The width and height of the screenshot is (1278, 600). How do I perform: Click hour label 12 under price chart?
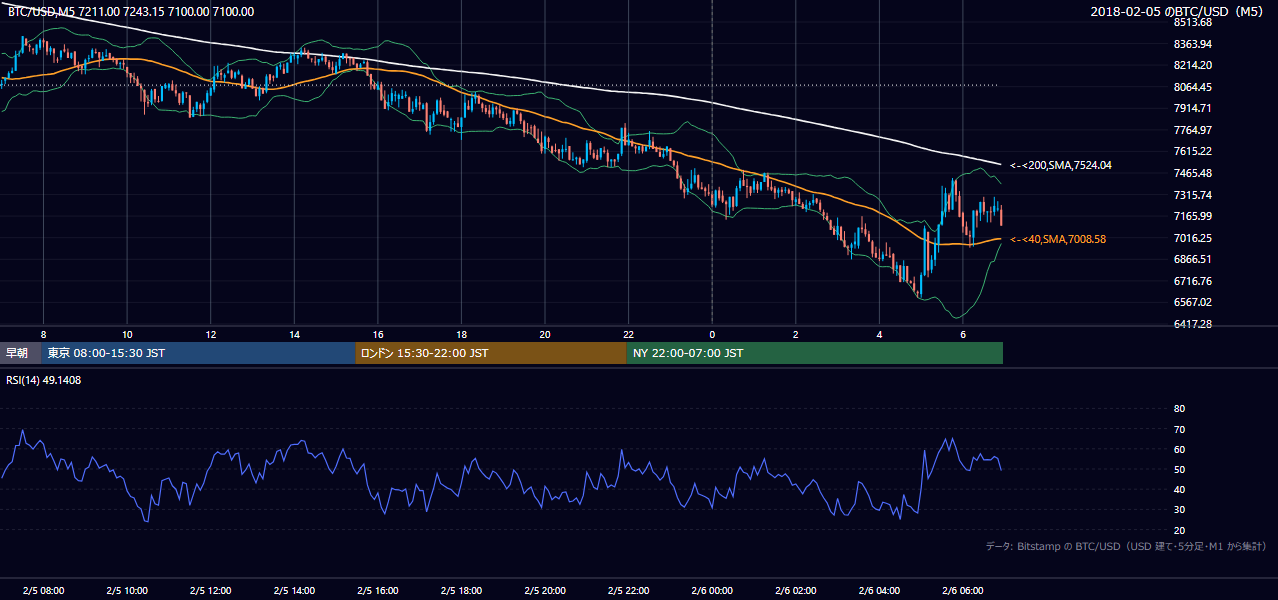[211, 334]
